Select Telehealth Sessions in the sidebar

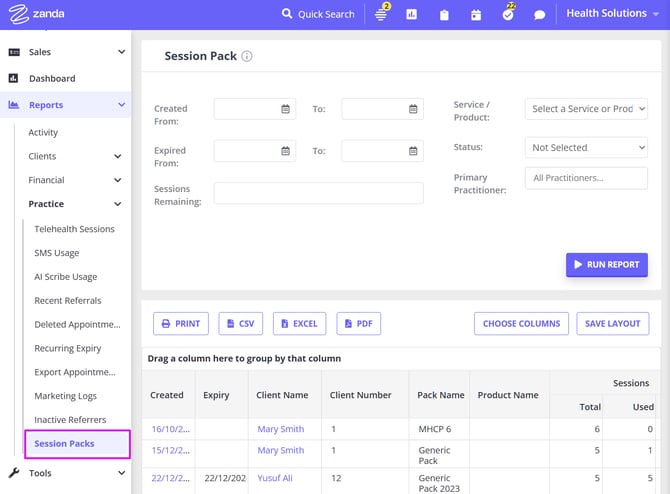[74, 229]
